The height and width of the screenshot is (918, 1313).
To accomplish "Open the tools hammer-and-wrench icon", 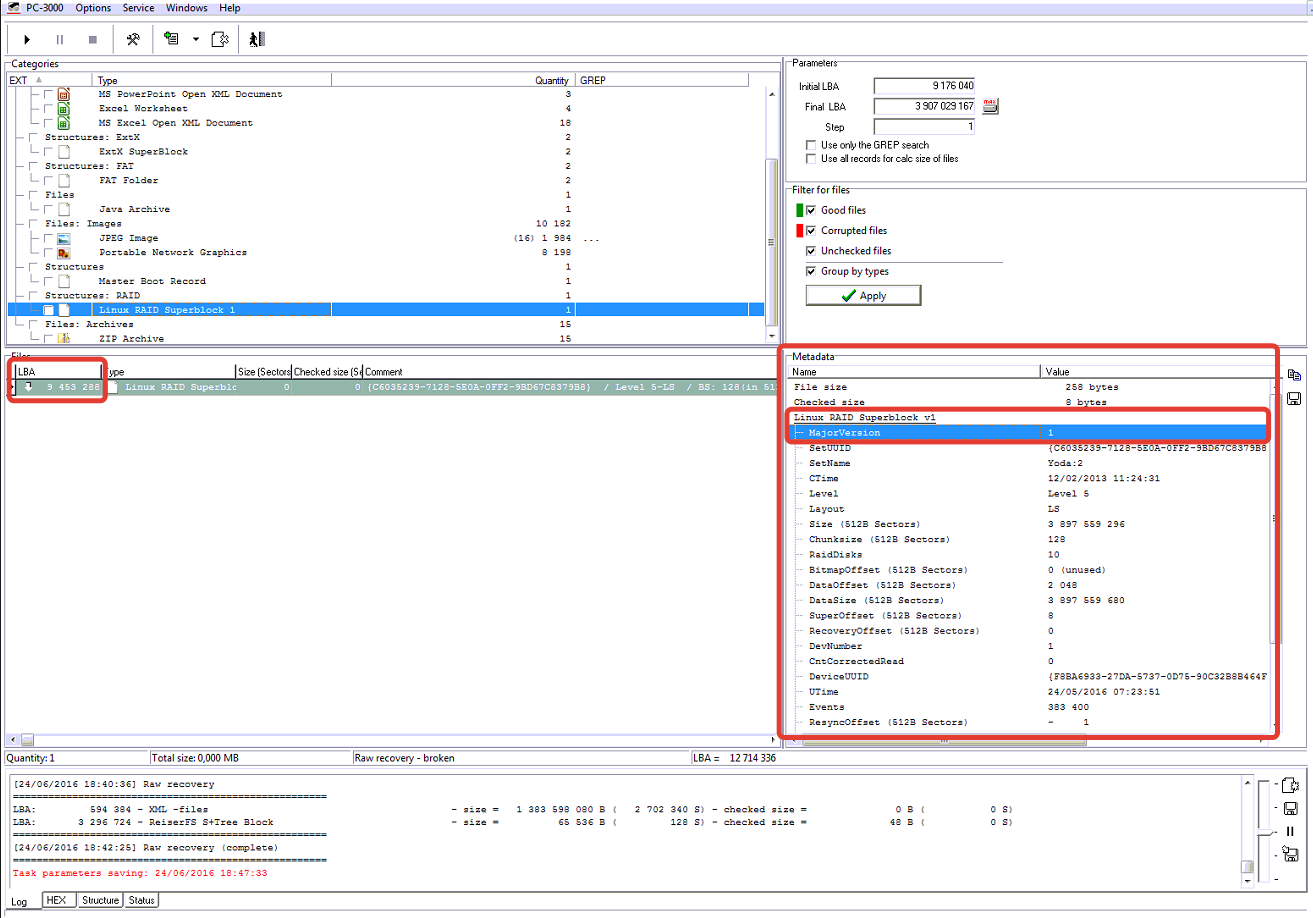I will click(133, 40).
